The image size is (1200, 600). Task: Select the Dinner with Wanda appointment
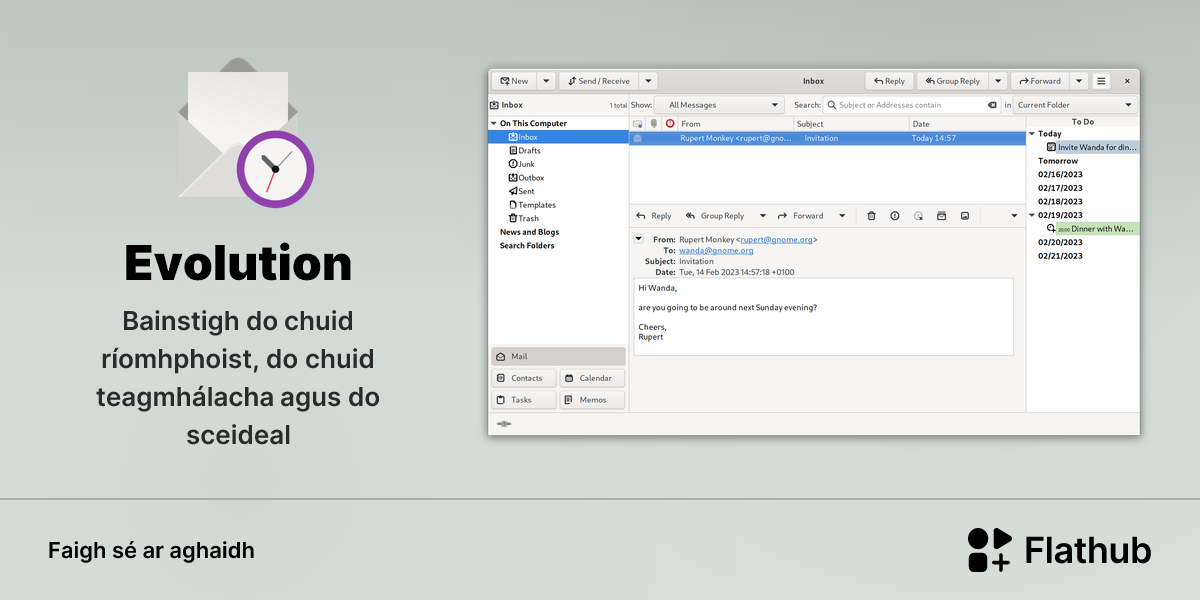click(1091, 229)
